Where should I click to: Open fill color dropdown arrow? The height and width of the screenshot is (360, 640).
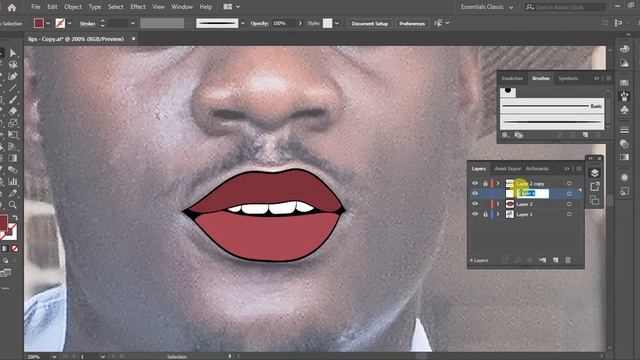48,23
